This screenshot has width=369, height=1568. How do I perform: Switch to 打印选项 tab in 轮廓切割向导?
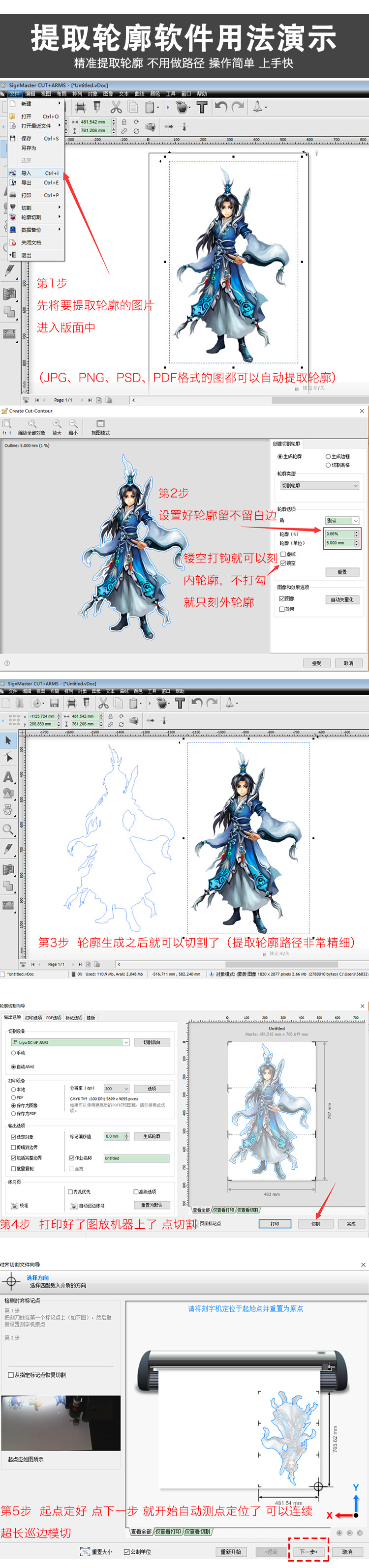click(33, 1018)
